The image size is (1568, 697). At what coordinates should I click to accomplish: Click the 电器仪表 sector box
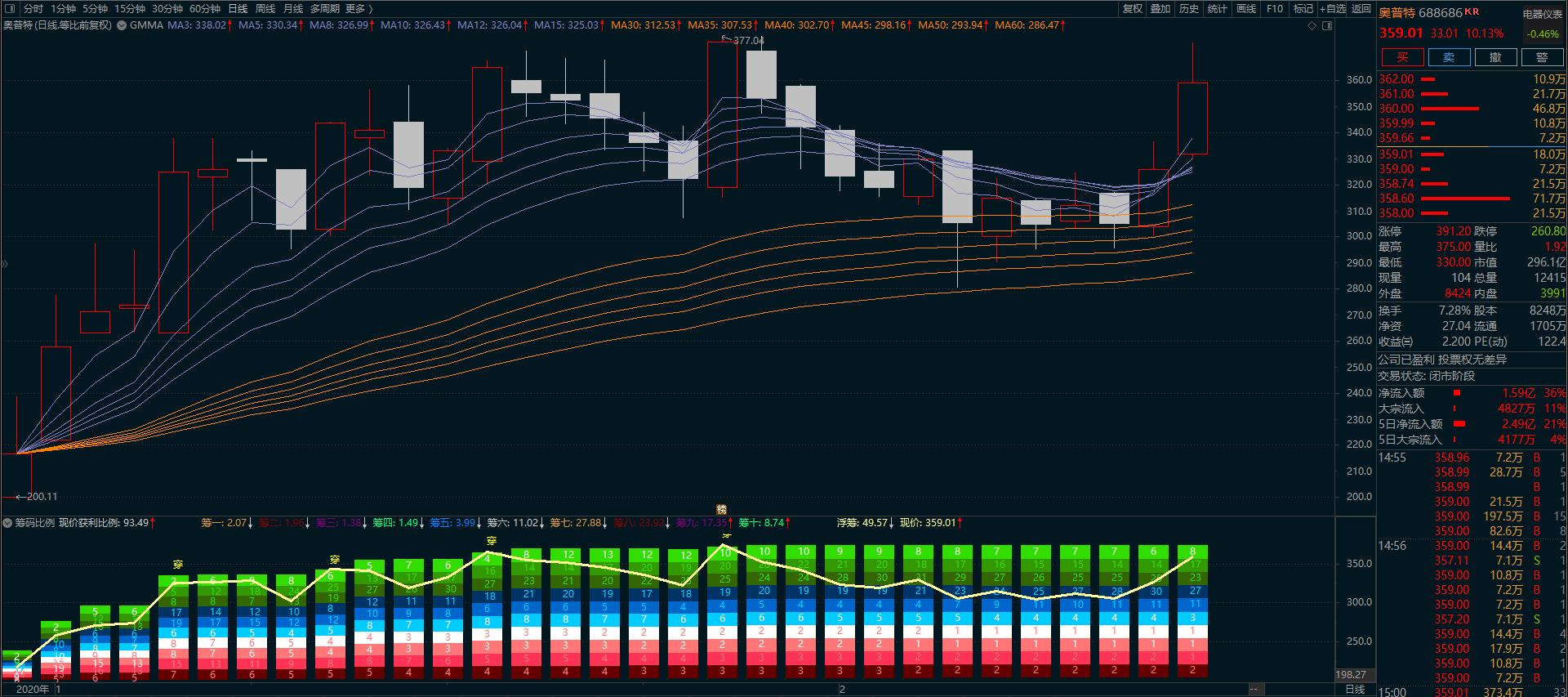tap(1542, 14)
